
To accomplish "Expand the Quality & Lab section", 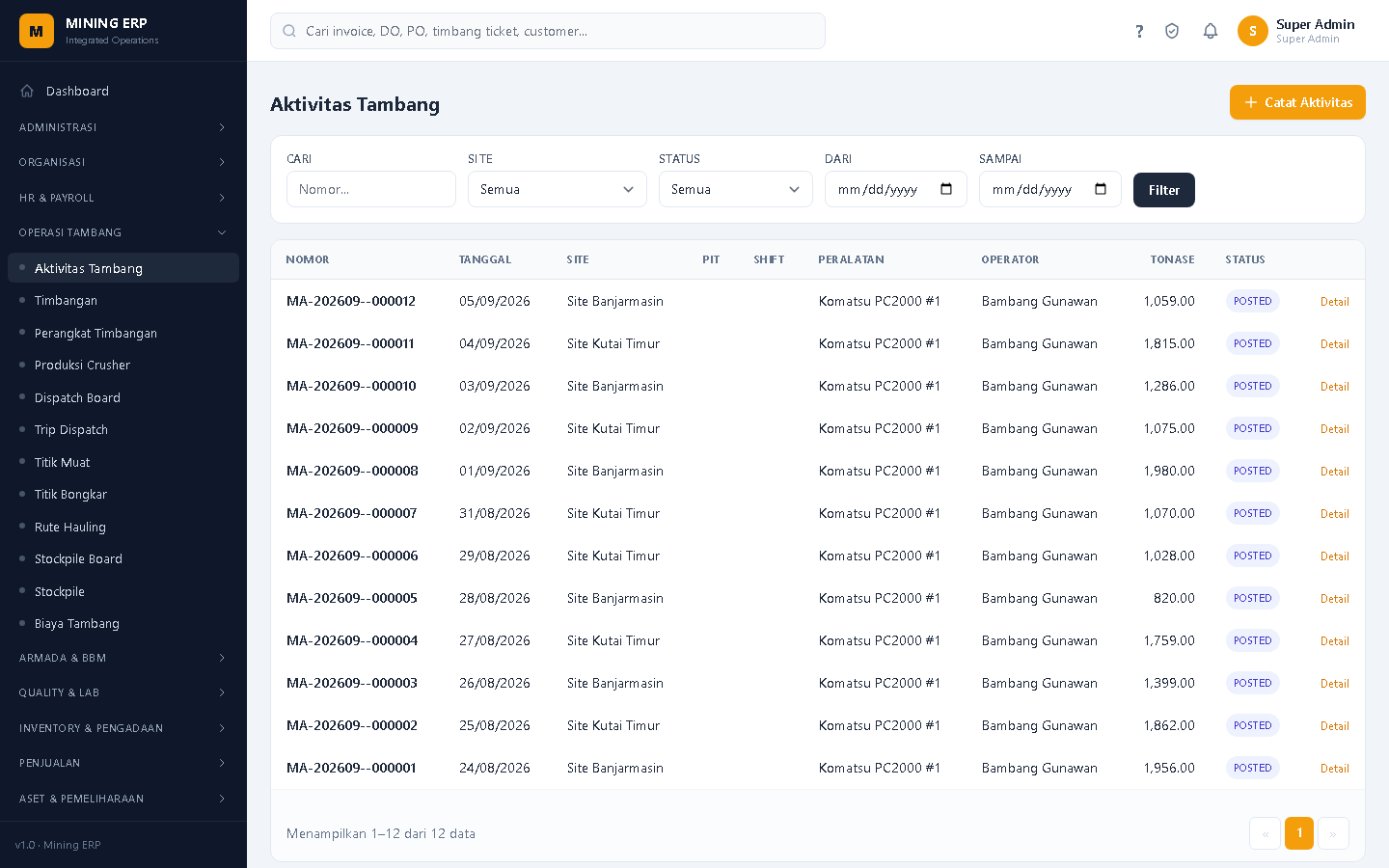I will [123, 692].
